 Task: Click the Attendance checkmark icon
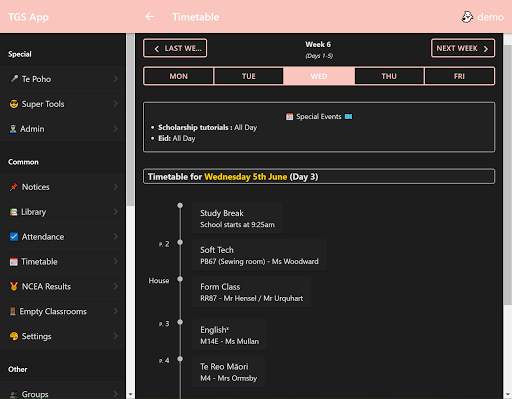pos(14,237)
